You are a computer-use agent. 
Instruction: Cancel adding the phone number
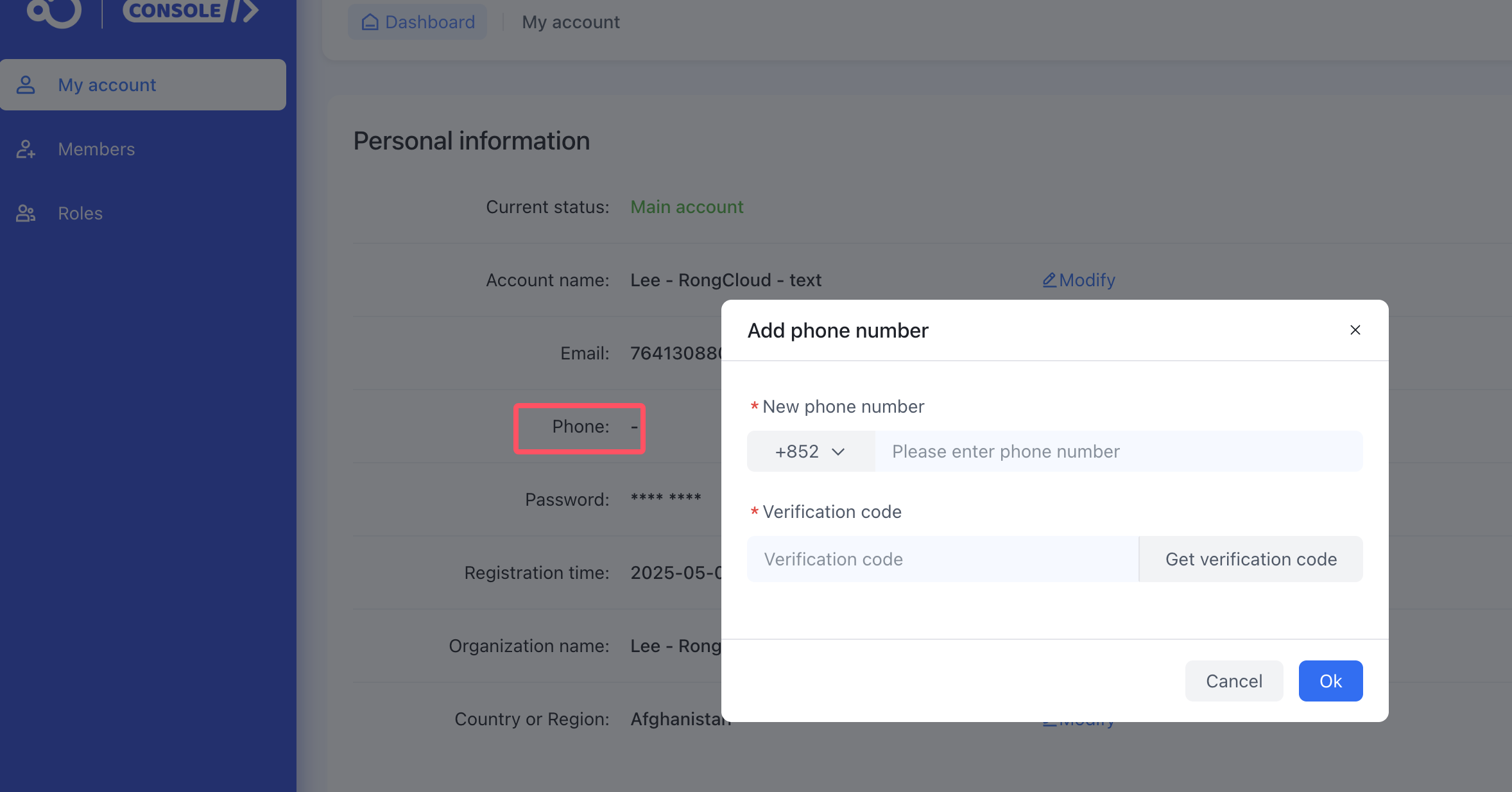click(x=1233, y=681)
